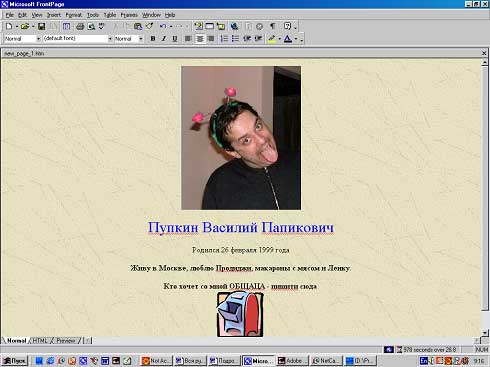Click the Hyperlink globe icon
The width and height of the screenshot is (490, 367).
coord(234,26)
